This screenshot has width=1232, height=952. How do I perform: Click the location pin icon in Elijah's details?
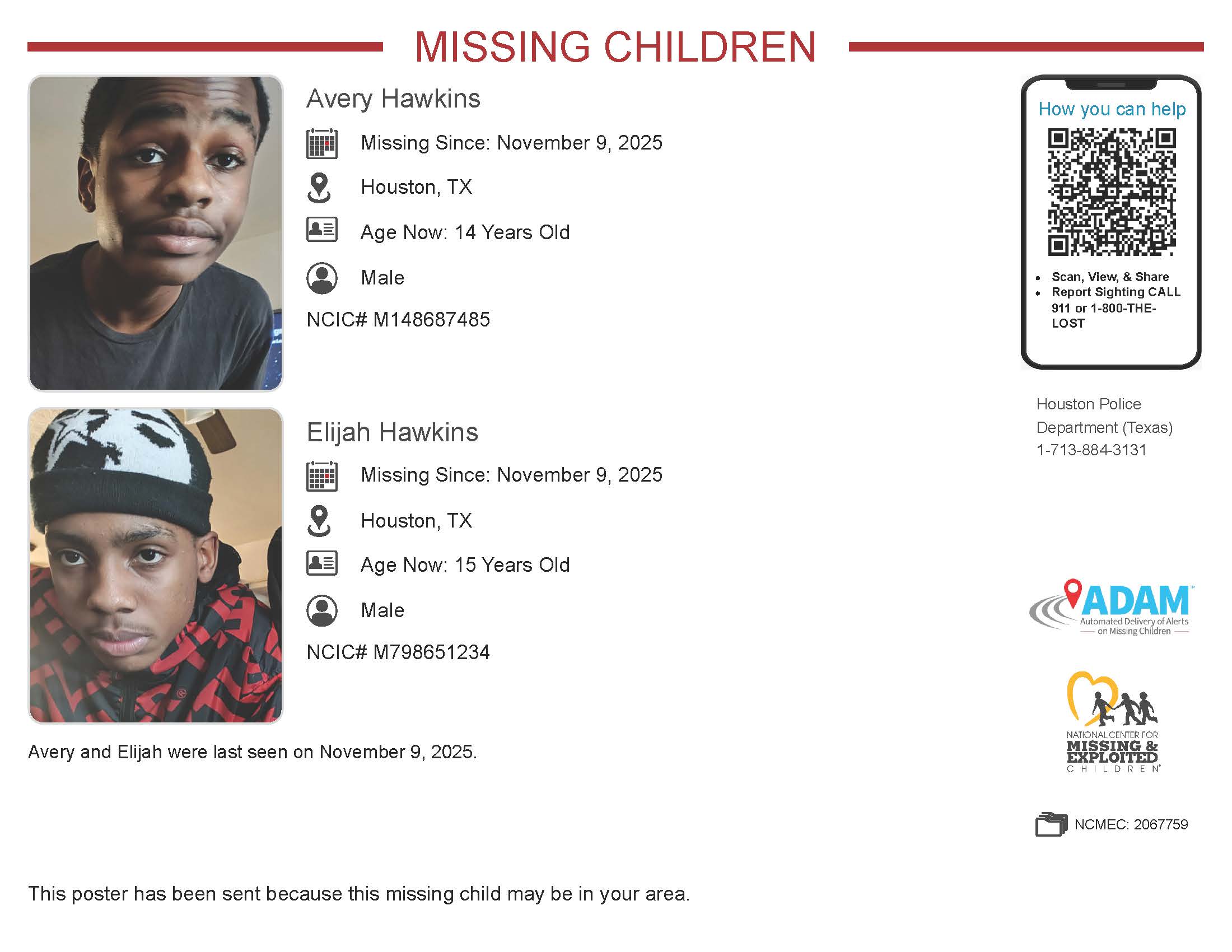click(x=319, y=520)
